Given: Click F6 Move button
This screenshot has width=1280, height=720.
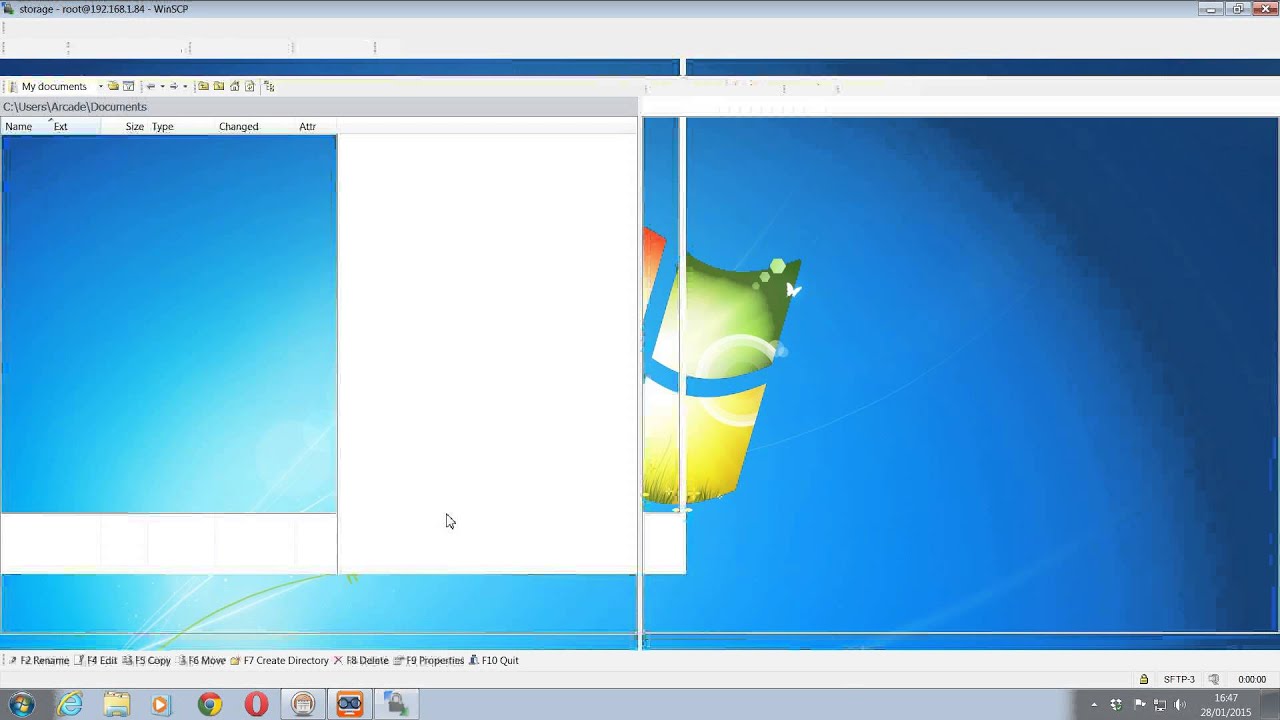Looking at the screenshot, I should tap(201, 660).
